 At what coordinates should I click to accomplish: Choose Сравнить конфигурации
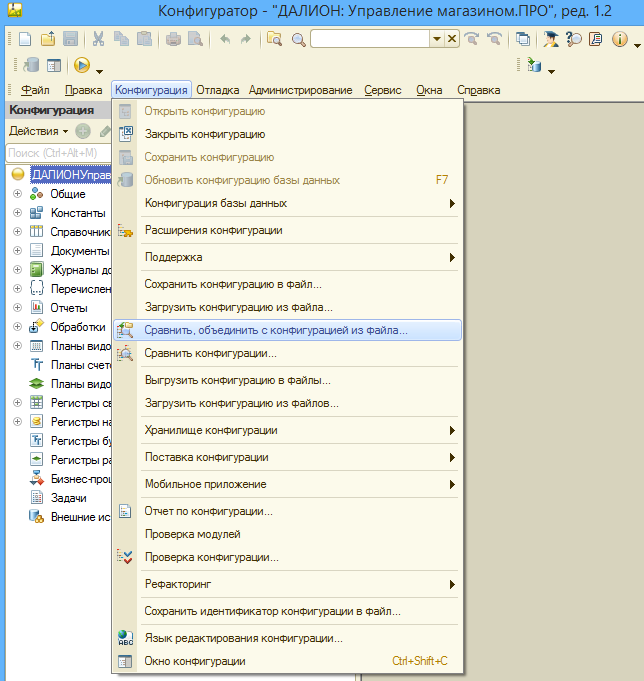click(287, 353)
